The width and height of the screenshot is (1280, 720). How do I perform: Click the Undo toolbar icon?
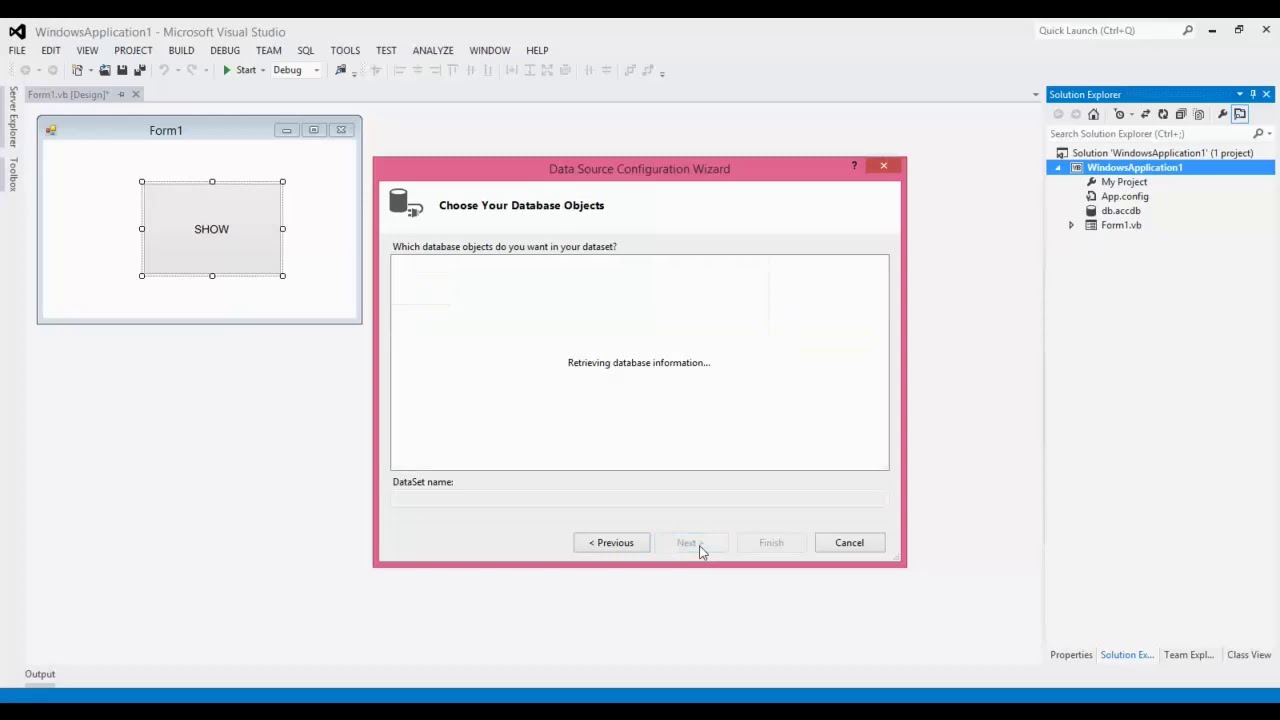163,70
